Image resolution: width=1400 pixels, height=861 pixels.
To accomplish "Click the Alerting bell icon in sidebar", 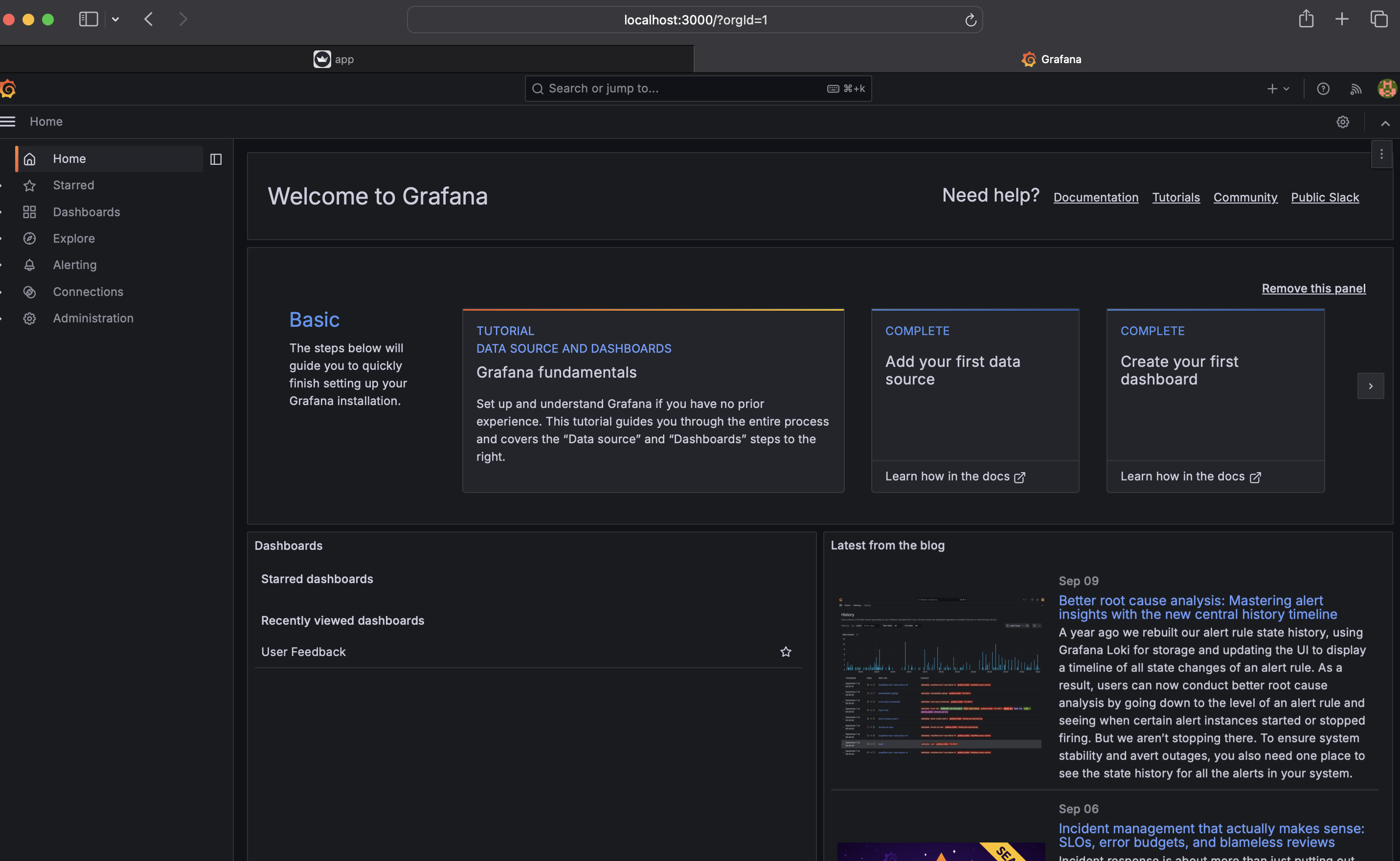I will (x=30, y=265).
